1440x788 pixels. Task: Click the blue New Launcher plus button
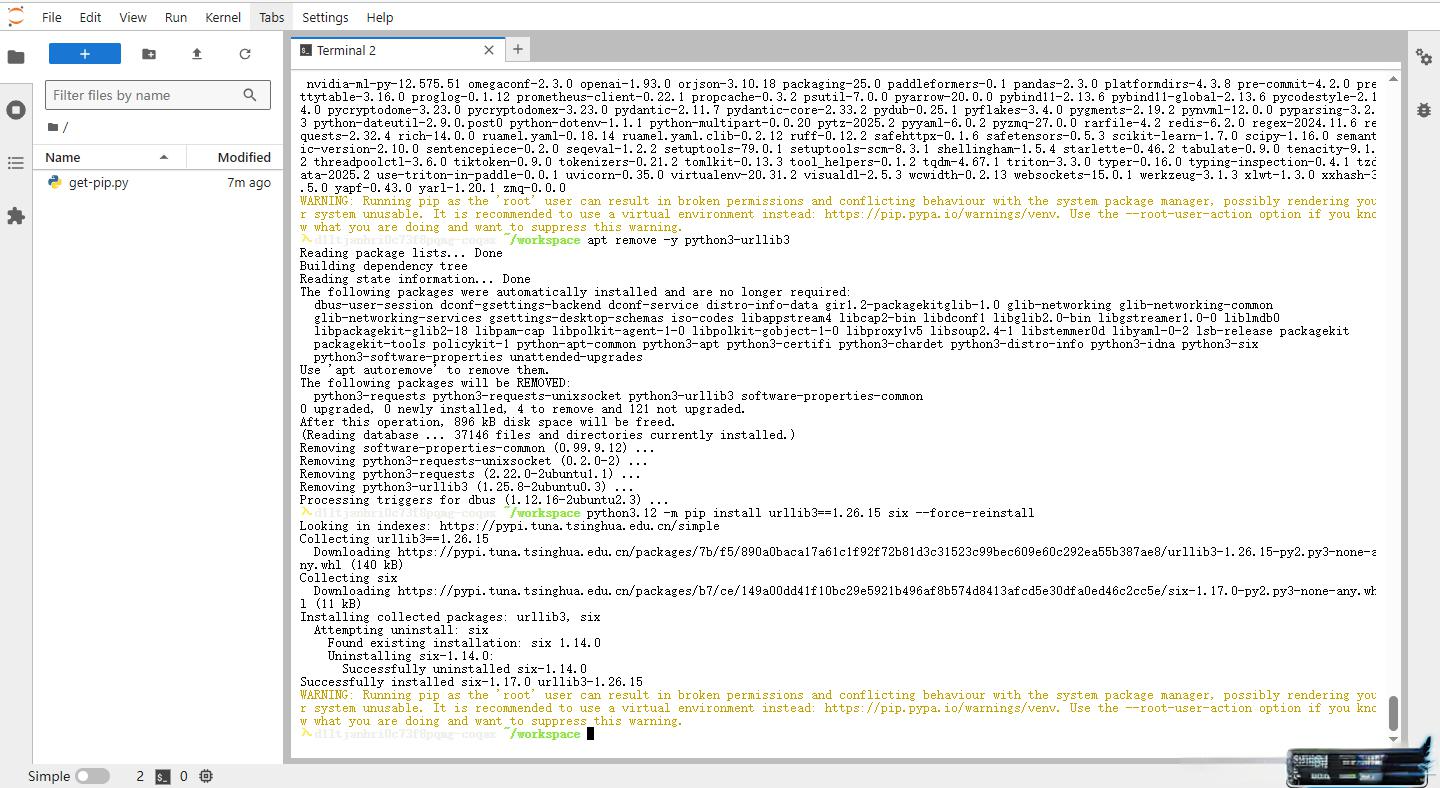(84, 54)
